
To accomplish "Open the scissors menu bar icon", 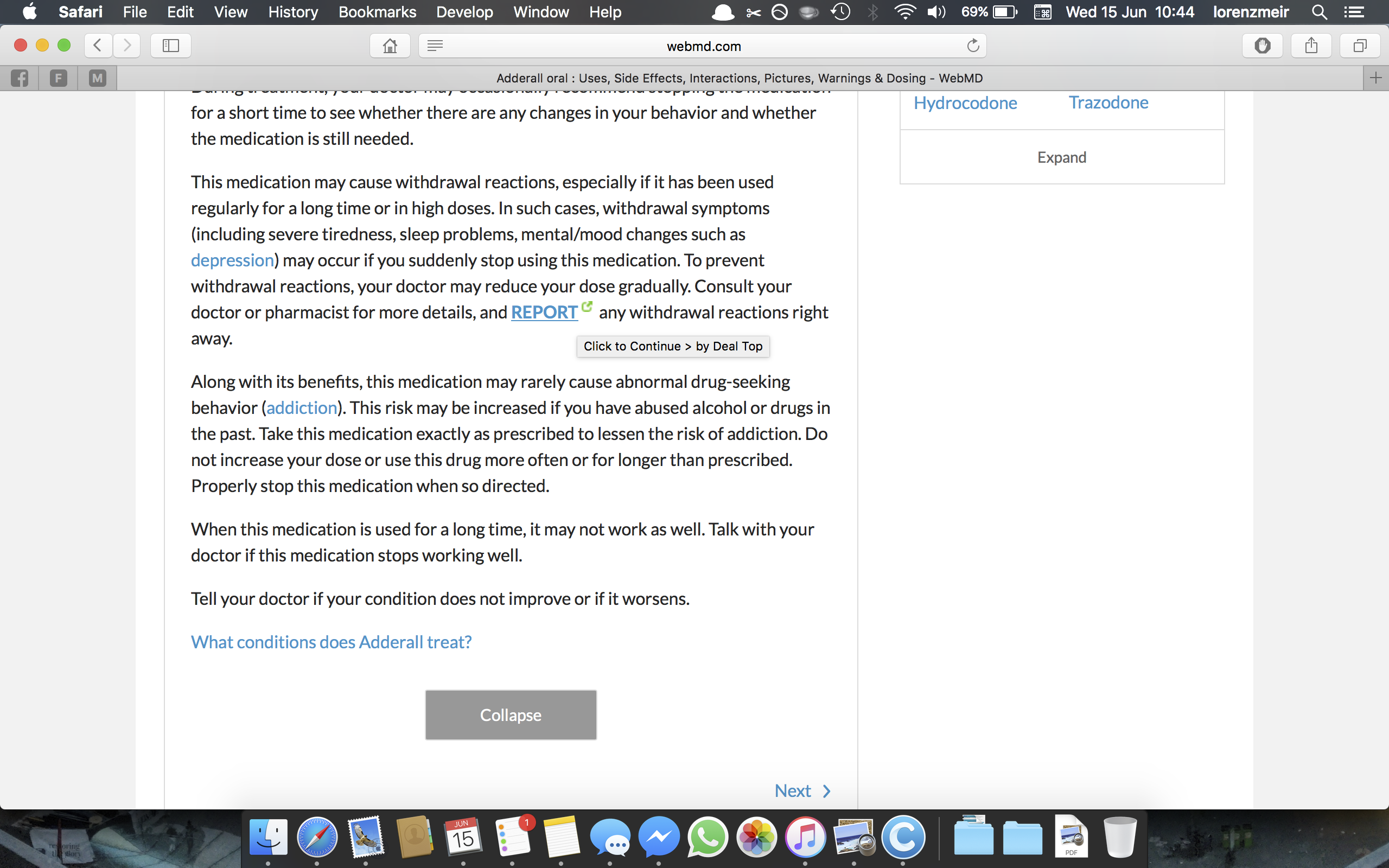I will (x=753, y=12).
